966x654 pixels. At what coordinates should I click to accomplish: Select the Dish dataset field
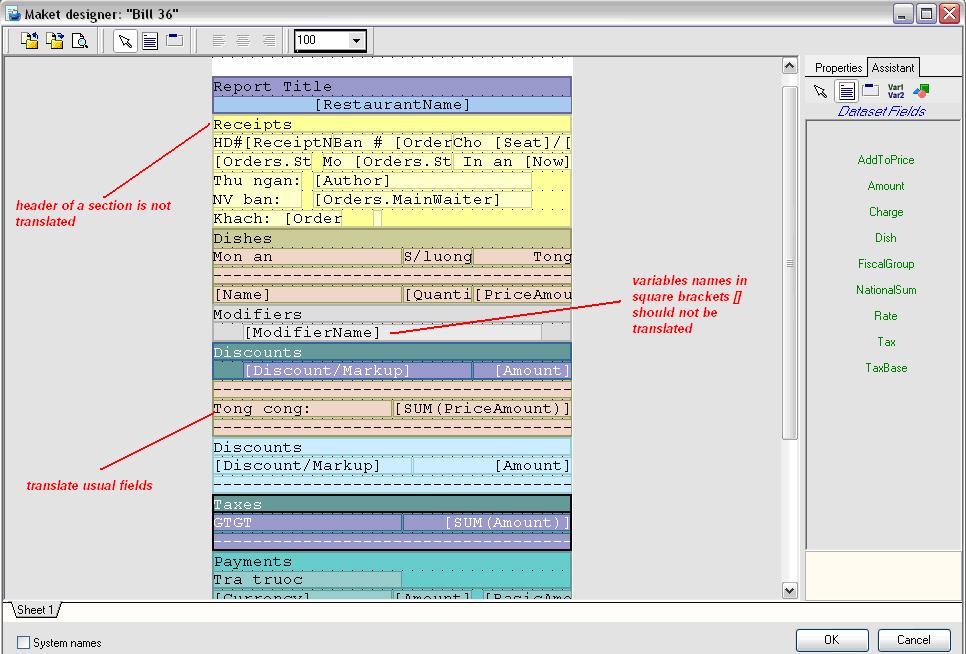click(886, 238)
